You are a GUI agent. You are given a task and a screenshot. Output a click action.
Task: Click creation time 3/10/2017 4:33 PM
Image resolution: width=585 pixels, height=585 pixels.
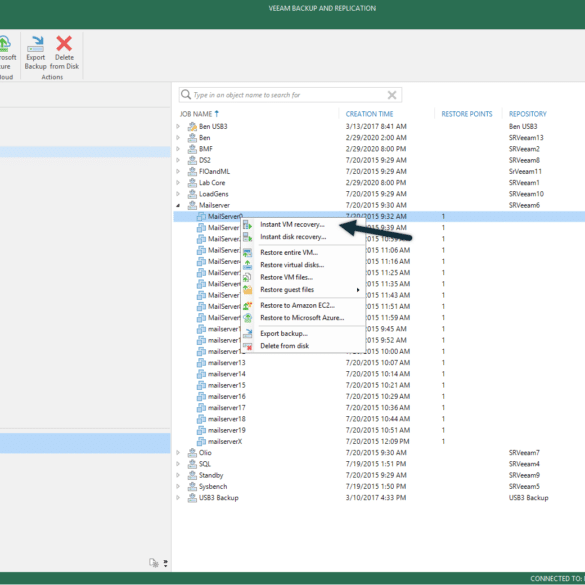pyautogui.click(x=376, y=498)
